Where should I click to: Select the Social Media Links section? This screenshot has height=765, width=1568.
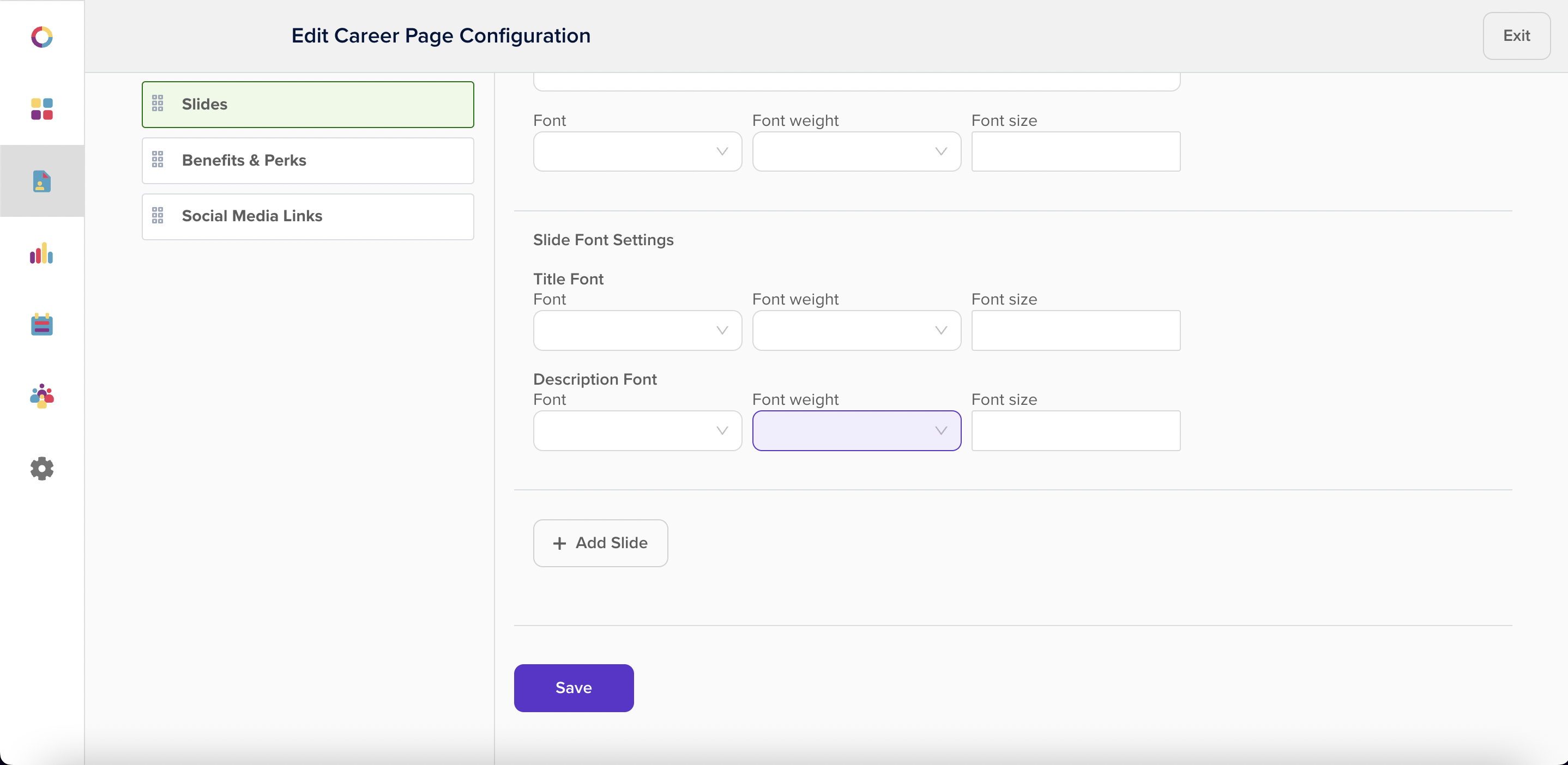point(308,216)
